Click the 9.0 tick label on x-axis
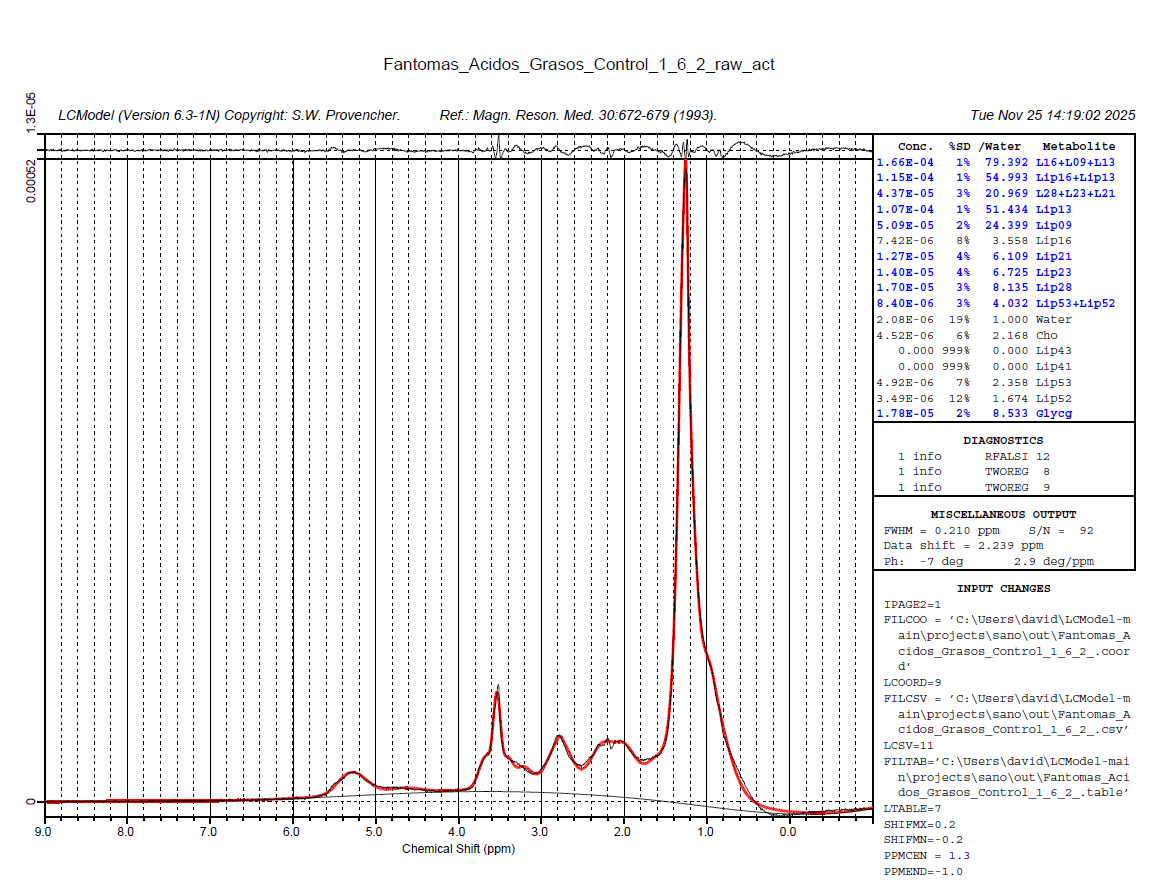The width and height of the screenshot is (1175, 892). point(43,831)
